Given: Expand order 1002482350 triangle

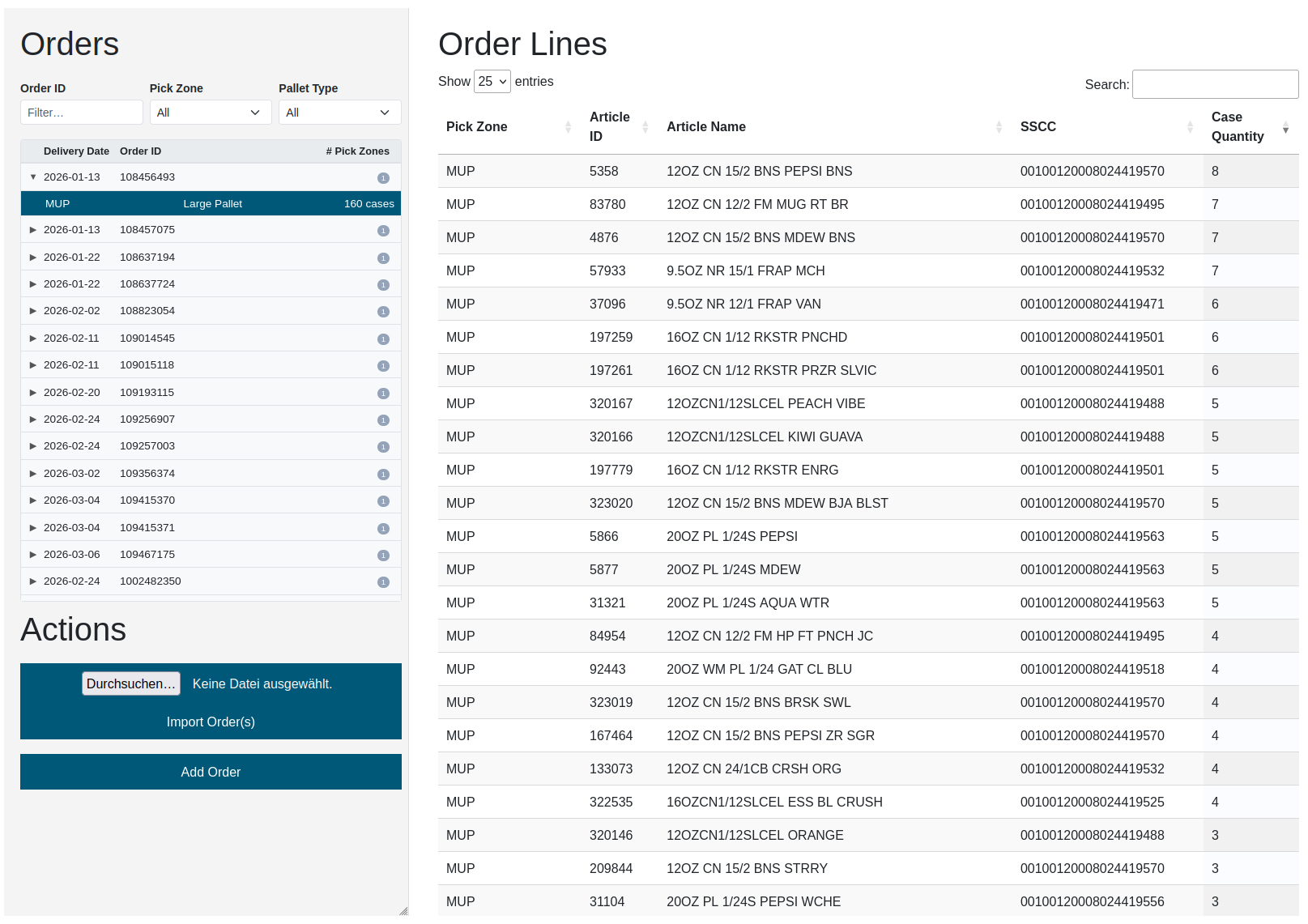Looking at the screenshot, I should 33,581.
